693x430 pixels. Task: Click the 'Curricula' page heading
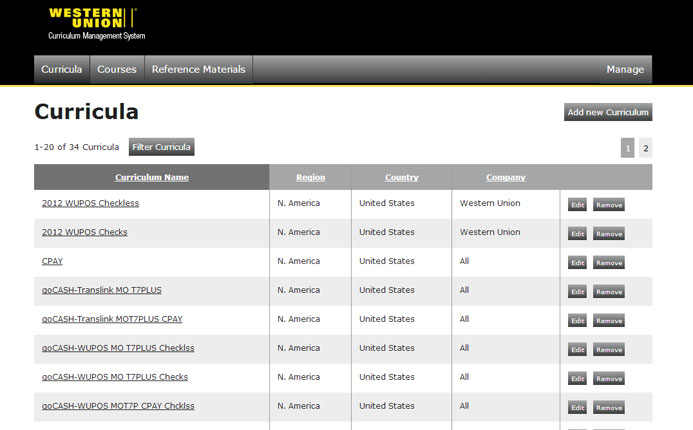tap(87, 111)
